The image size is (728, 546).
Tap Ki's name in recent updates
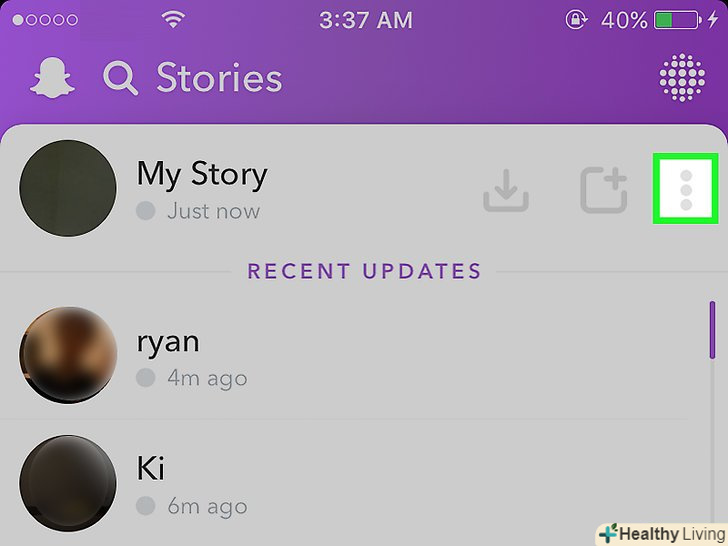tap(150, 468)
